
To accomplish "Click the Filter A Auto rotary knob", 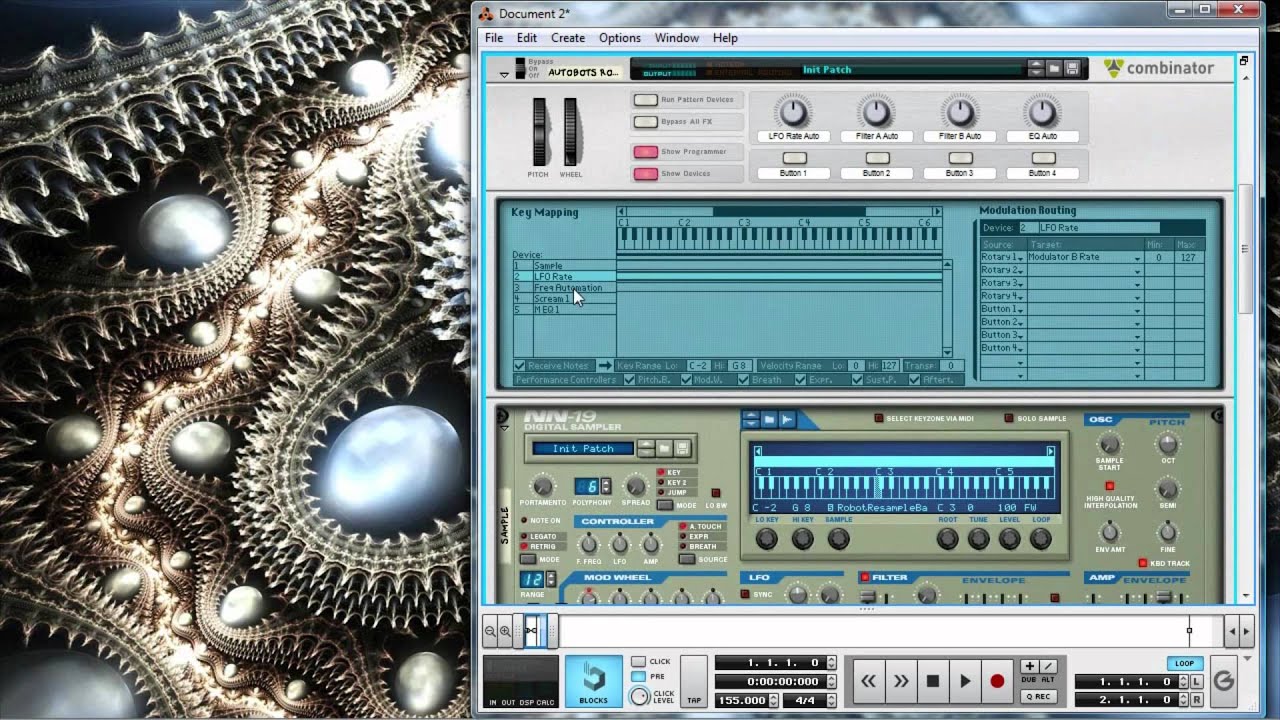I will pos(876,111).
